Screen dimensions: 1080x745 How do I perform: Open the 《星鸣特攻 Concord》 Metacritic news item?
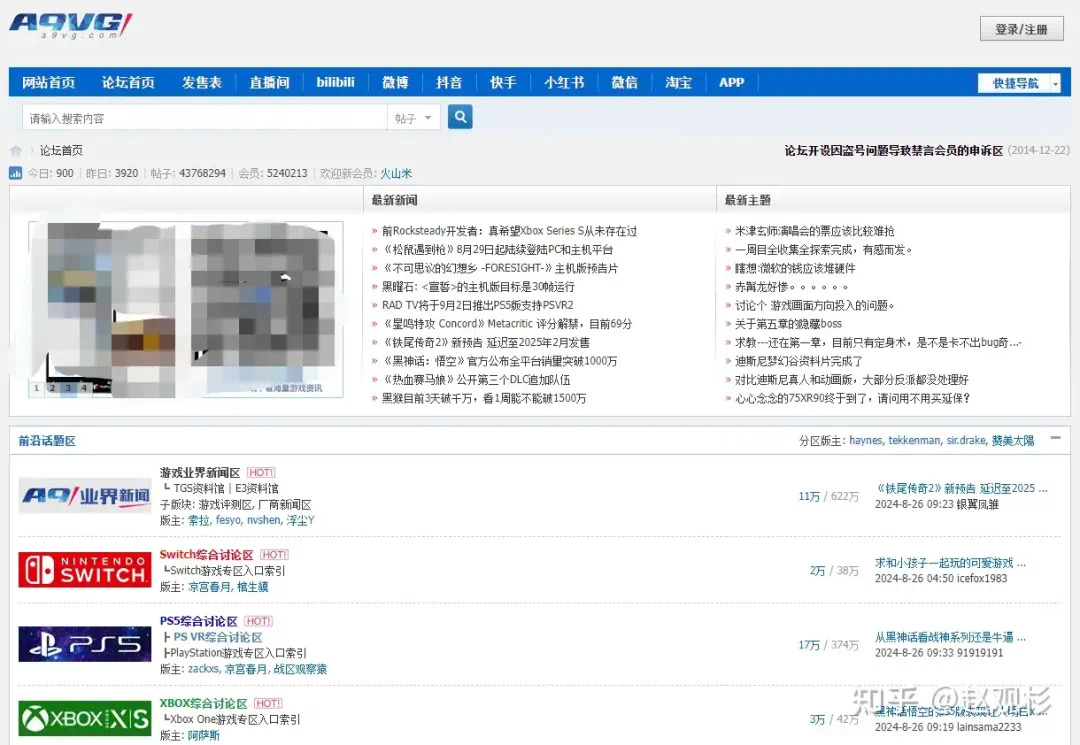(x=507, y=324)
